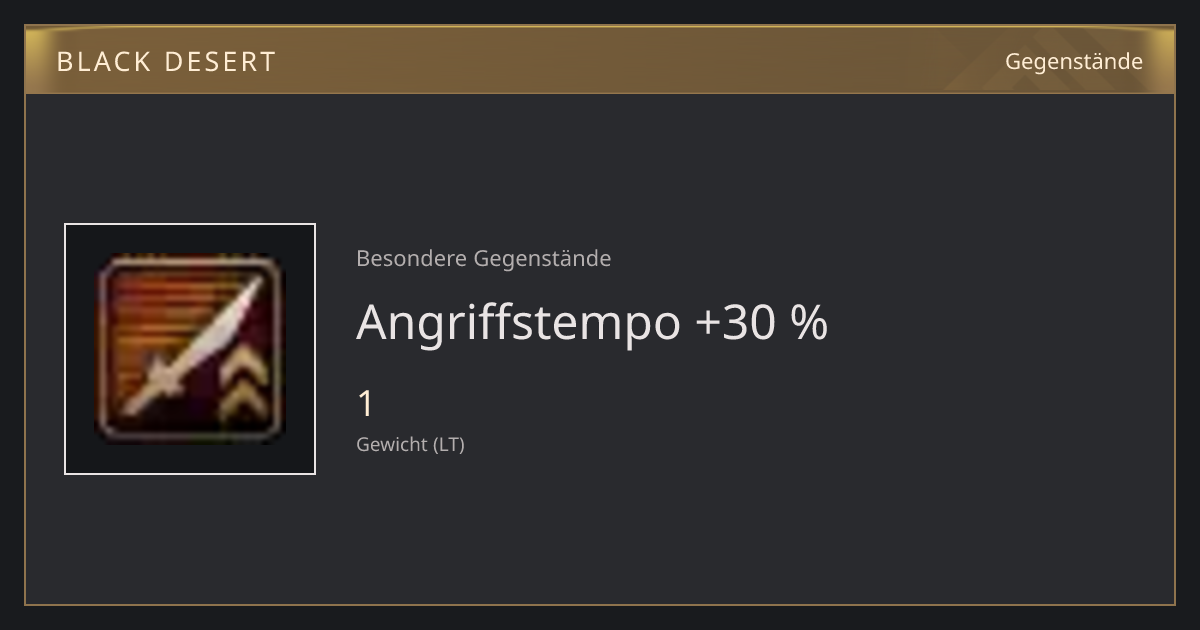Screen dimensions: 1200x630
Task: Select the Angriffstempo buff item icon
Action: [190, 349]
